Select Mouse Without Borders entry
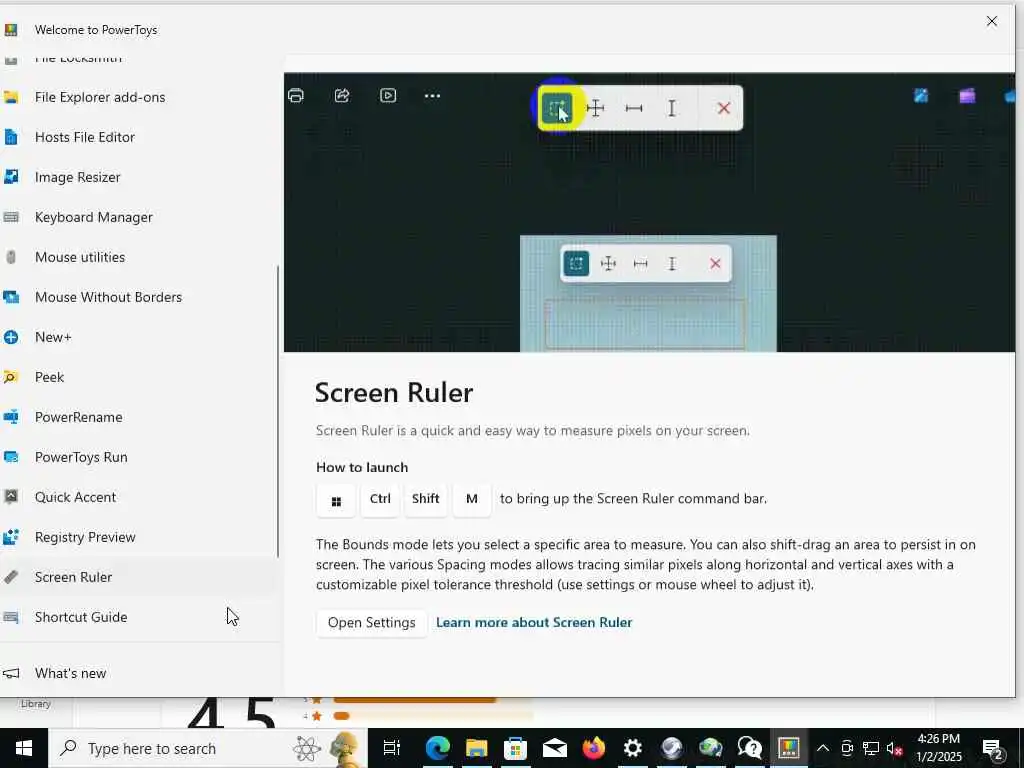 [x=138, y=297]
